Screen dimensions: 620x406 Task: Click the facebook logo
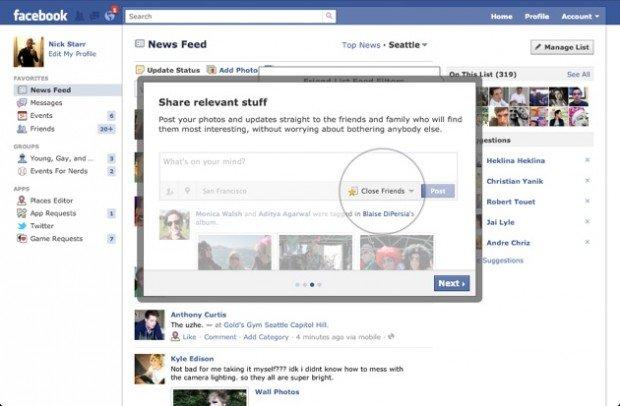tap(40, 16)
